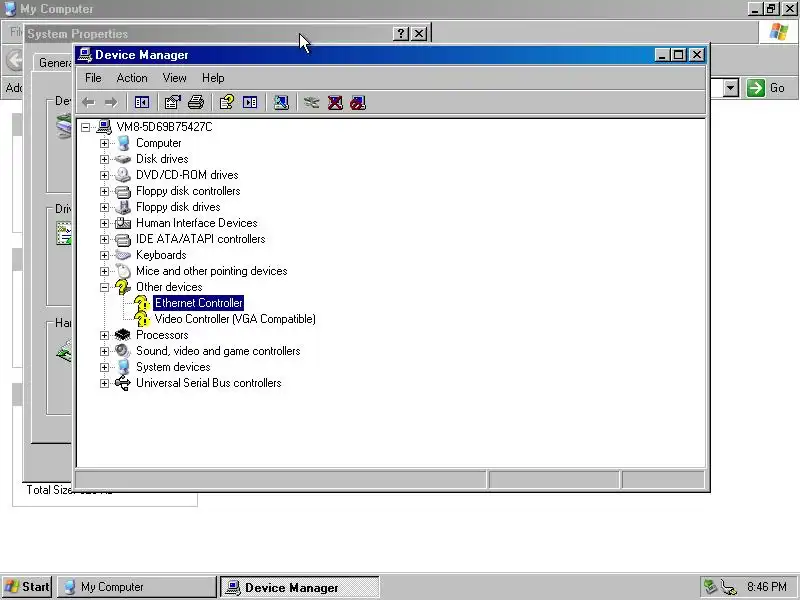The width and height of the screenshot is (800, 600).
Task: Collapse the Other devices node
Action: pyautogui.click(x=104, y=287)
